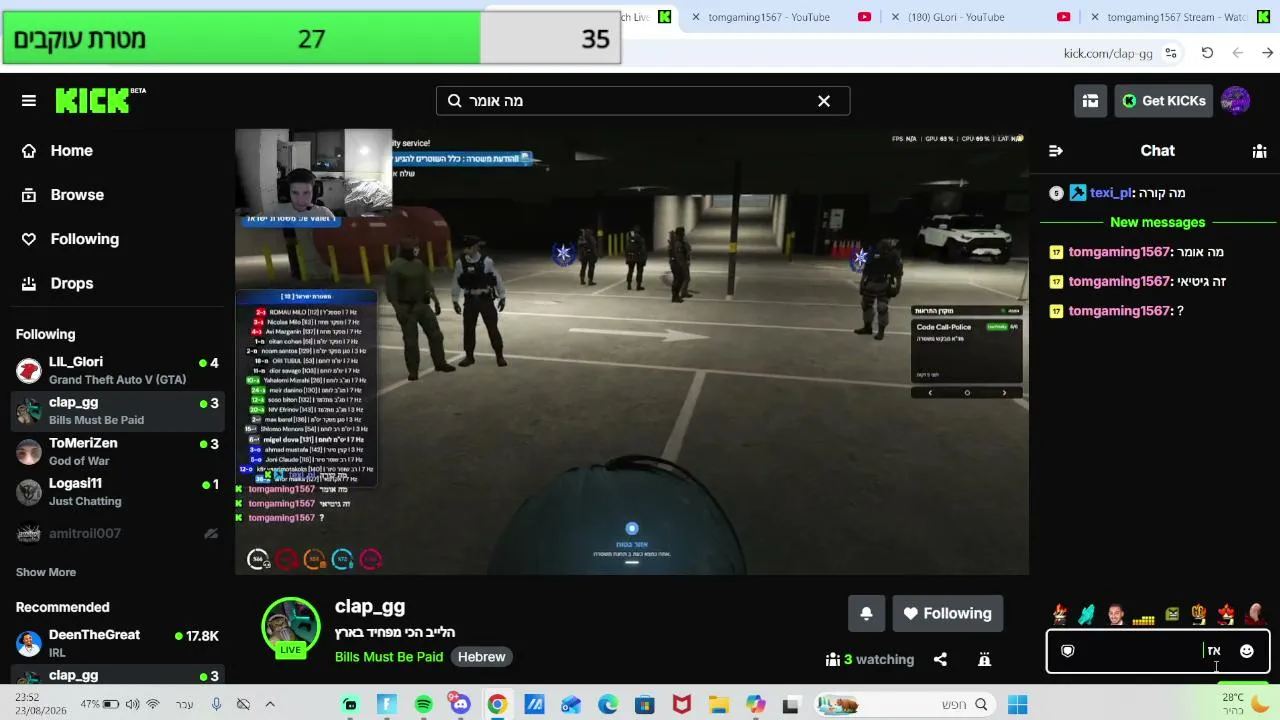Insert the teal praying hands emote
The width and height of the screenshot is (1280, 720).
1087,614
